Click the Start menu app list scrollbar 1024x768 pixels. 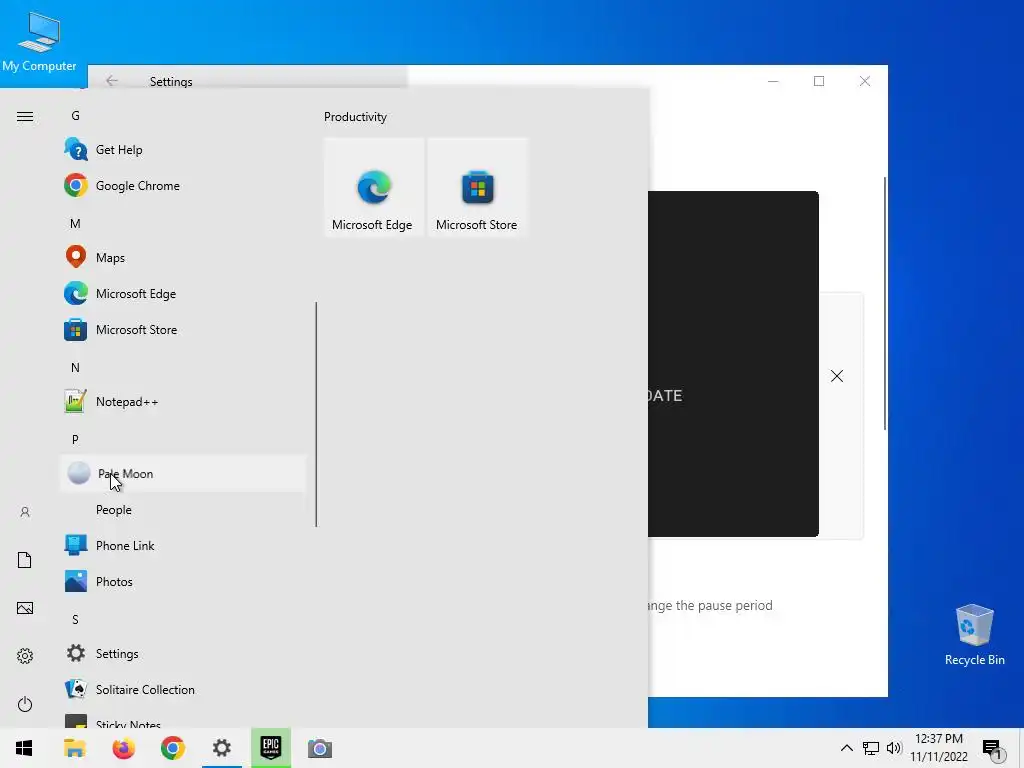[316, 414]
